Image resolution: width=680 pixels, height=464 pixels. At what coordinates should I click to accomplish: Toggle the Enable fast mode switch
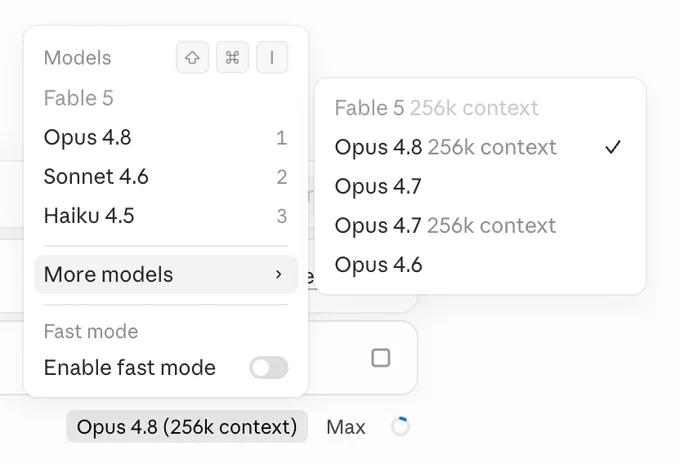click(x=268, y=368)
